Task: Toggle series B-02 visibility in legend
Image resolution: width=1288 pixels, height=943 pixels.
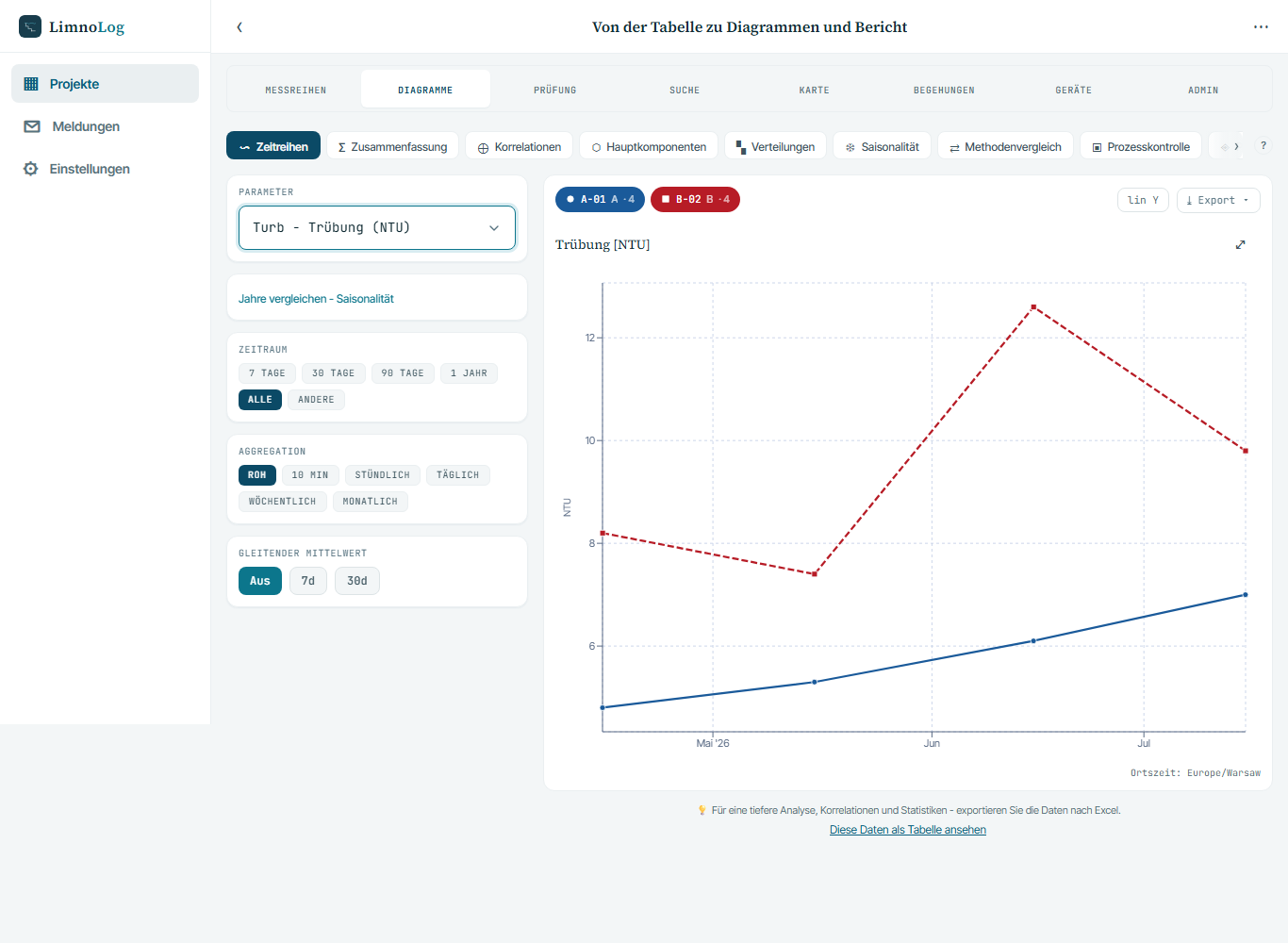Action: (695, 200)
